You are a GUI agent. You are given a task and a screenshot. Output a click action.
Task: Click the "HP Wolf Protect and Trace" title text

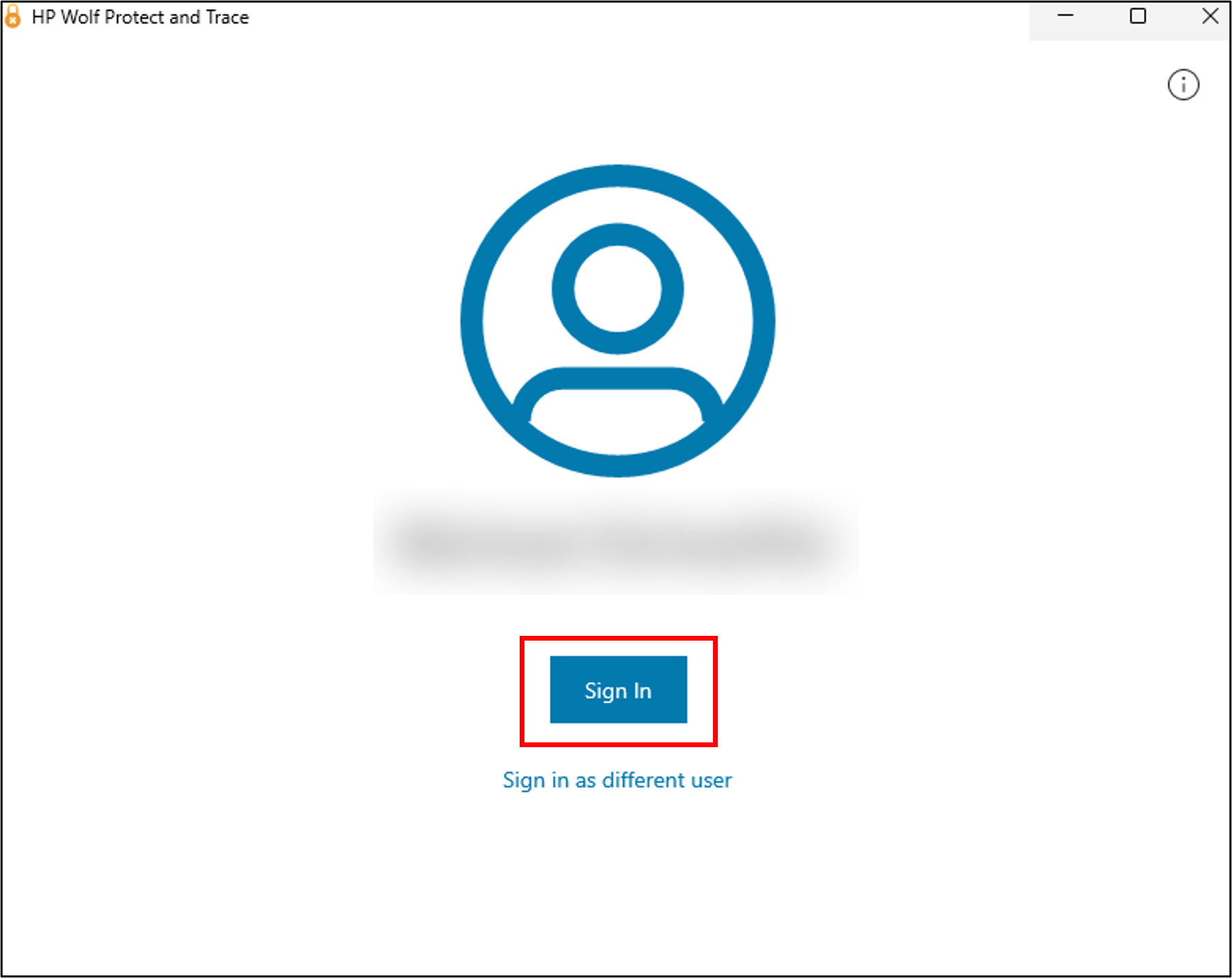tap(140, 17)
